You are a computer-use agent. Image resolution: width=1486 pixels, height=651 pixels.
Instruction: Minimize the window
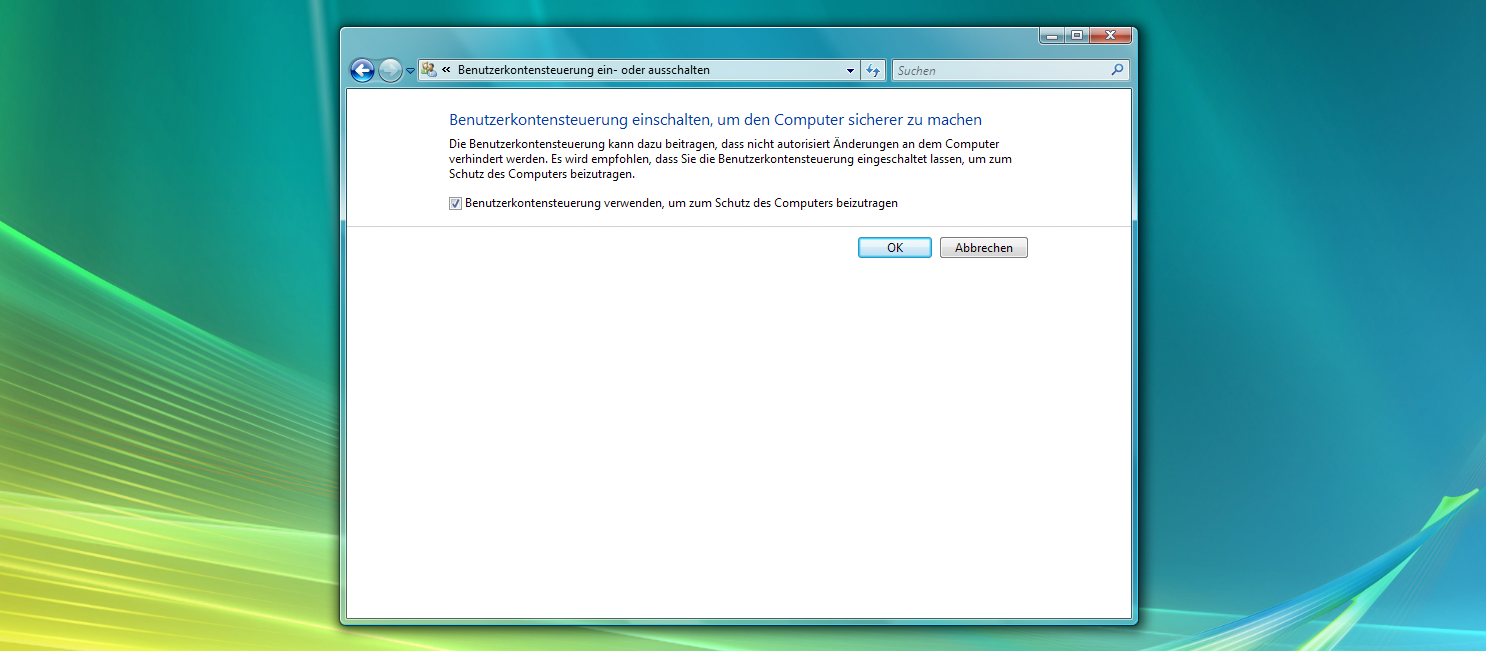[1052, 35]
